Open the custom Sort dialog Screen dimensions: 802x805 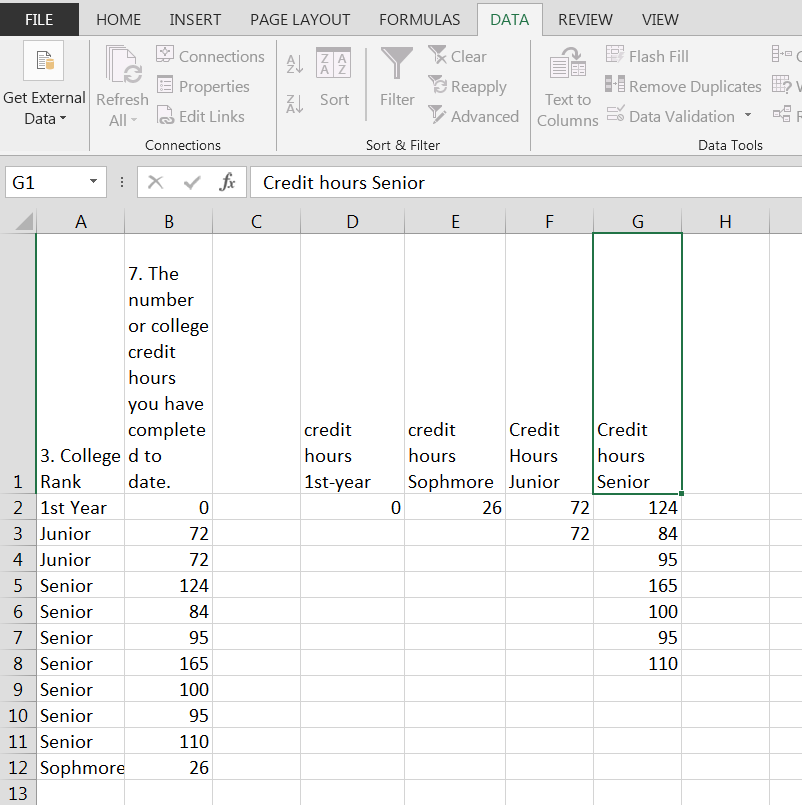click(x=334, y=77)
